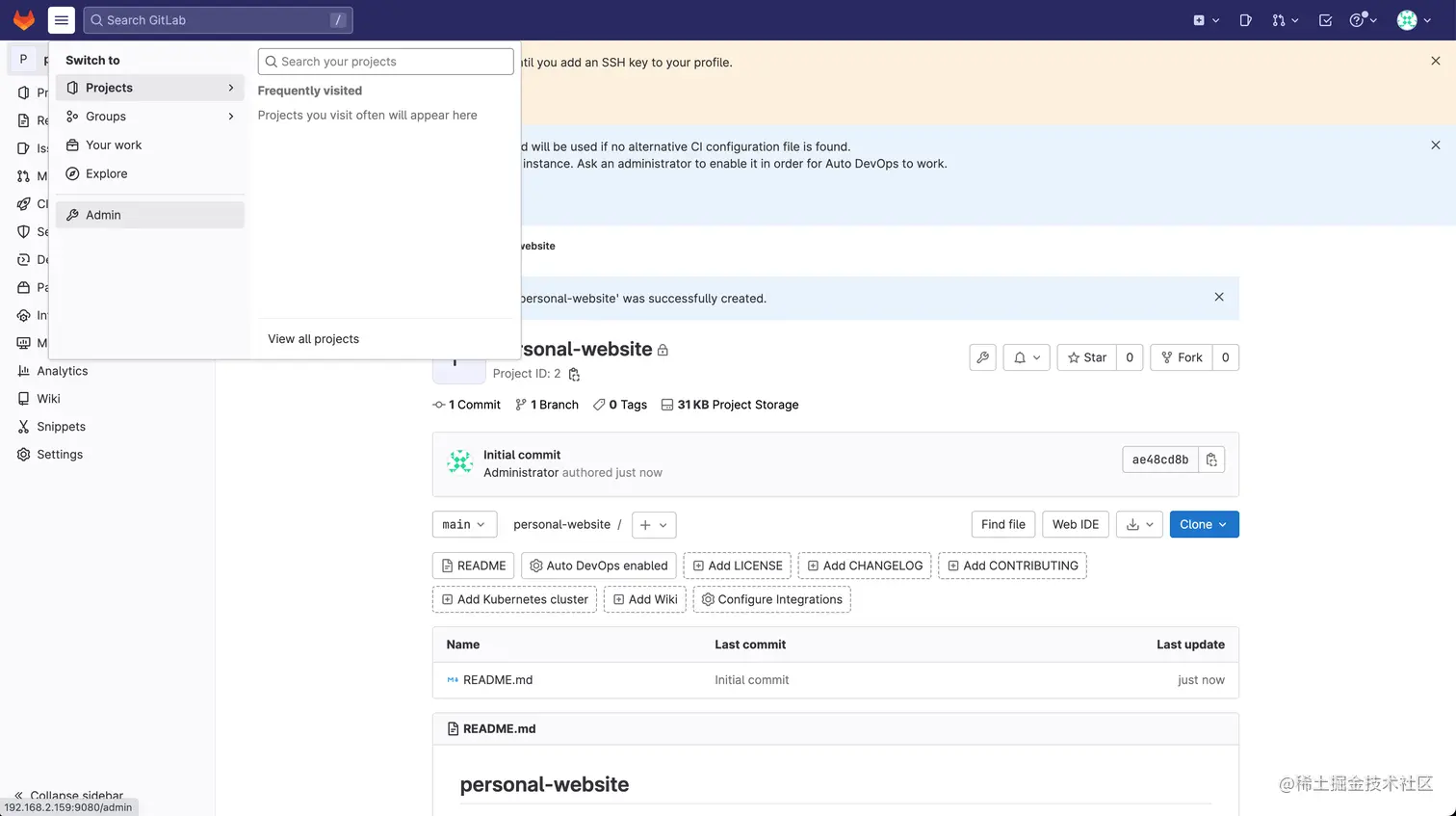Dismiss the Auto DevOps info banner

pyautogui.click(x=1436, y=145)
